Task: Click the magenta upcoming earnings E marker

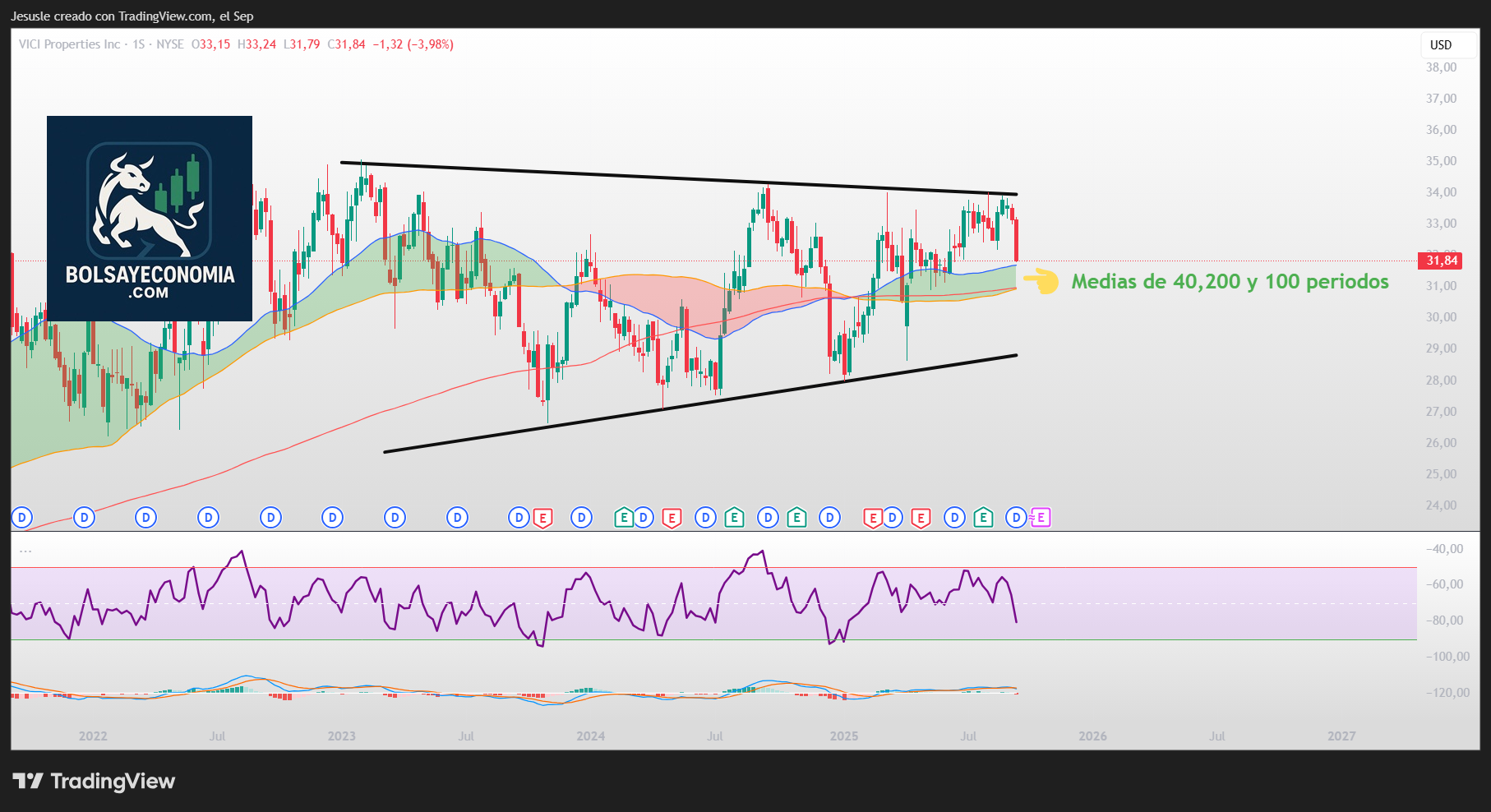Action: click(x=1041, y=518)
